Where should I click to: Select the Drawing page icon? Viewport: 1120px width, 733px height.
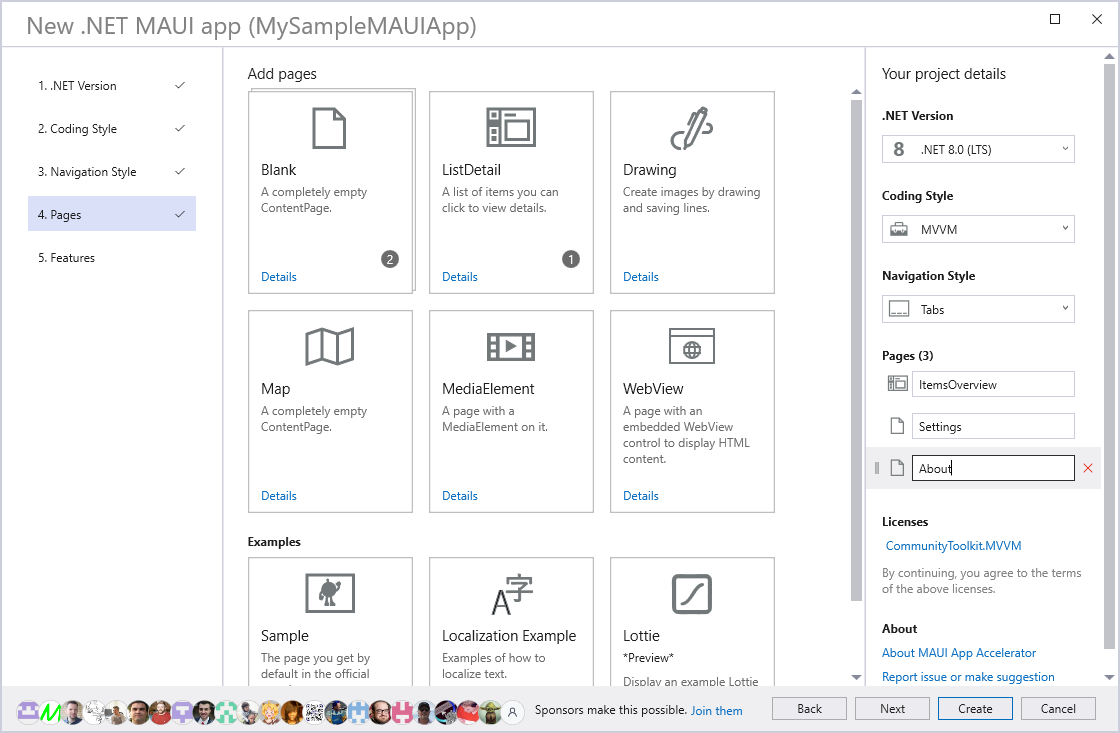point(691,128)
